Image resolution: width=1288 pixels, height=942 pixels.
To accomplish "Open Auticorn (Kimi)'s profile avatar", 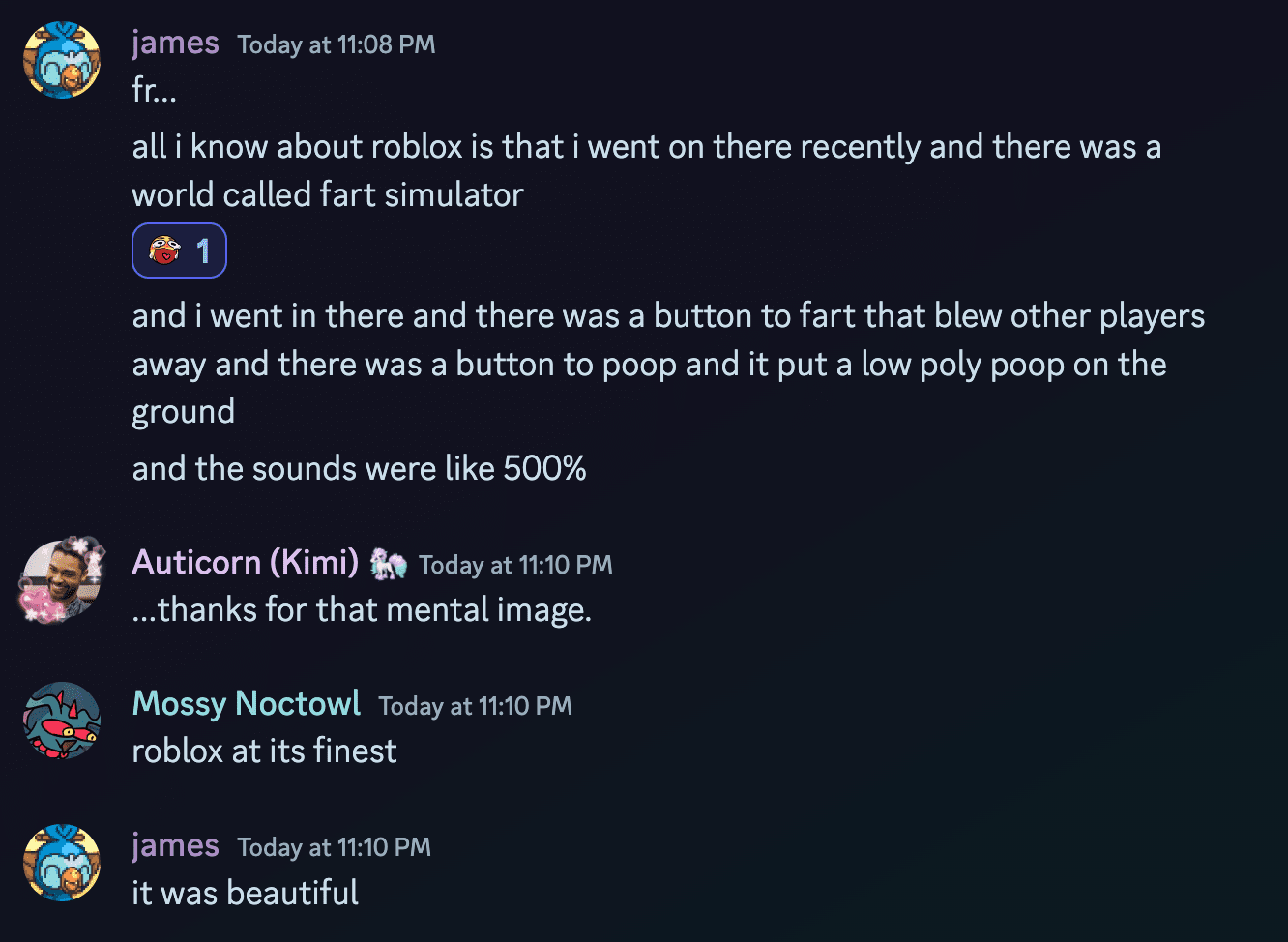I will coord(62,580).
